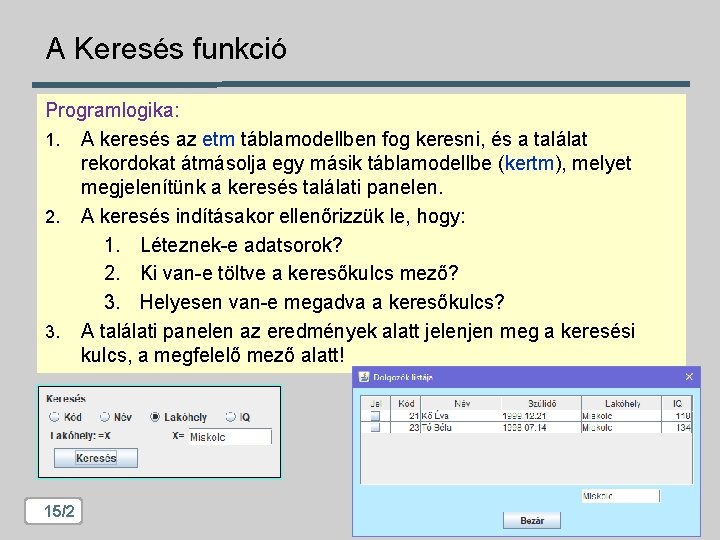720x540 pixels.
Task: Click the blue kertm word in the text
Action: (x=529, y=163)
